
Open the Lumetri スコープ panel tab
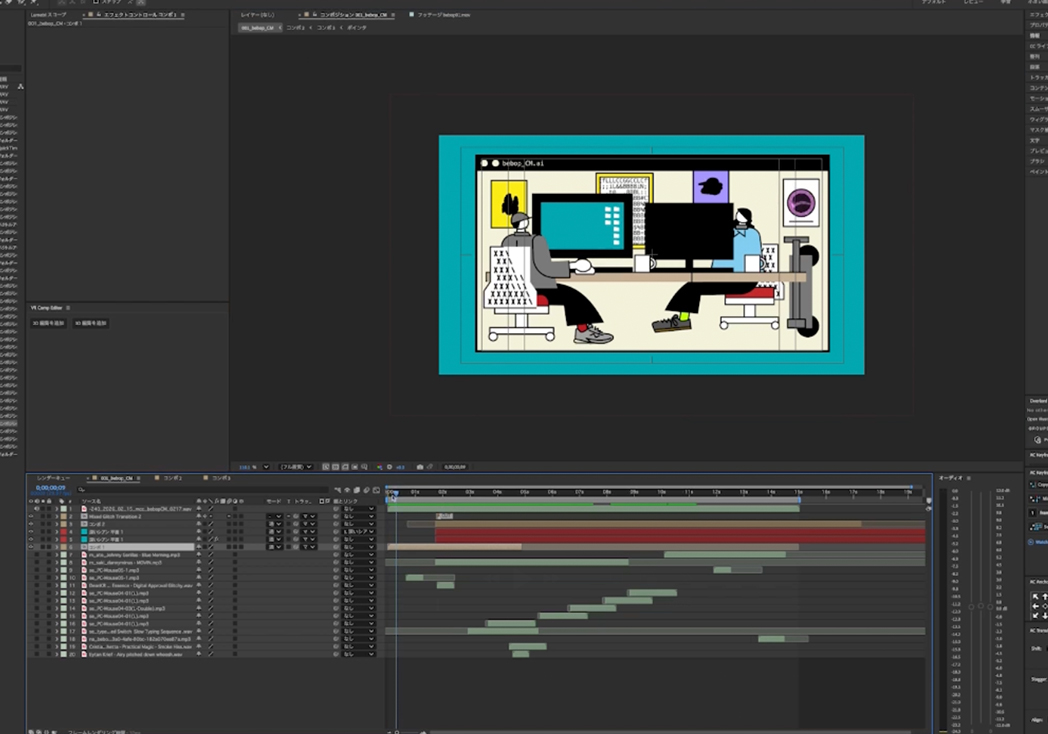48,16
